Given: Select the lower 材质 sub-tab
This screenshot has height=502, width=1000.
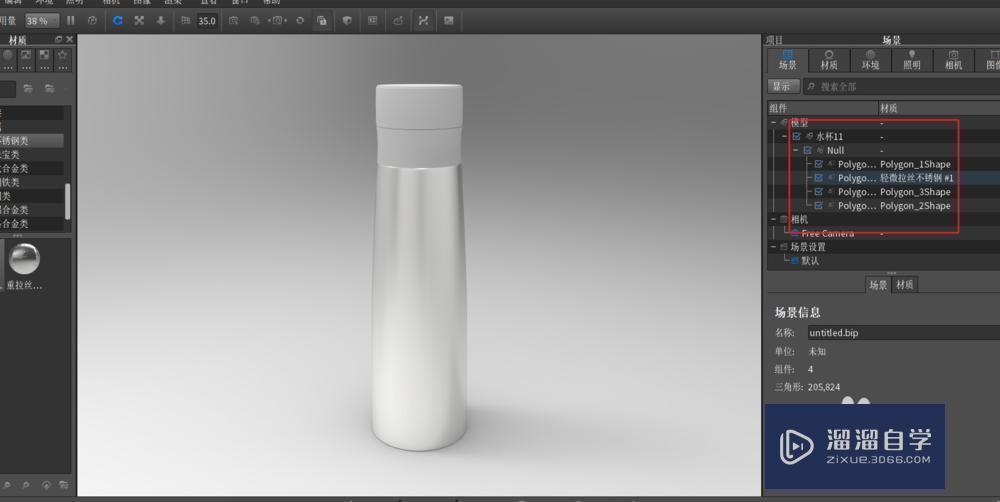Looking at the screenshot, I should [904, 285].
